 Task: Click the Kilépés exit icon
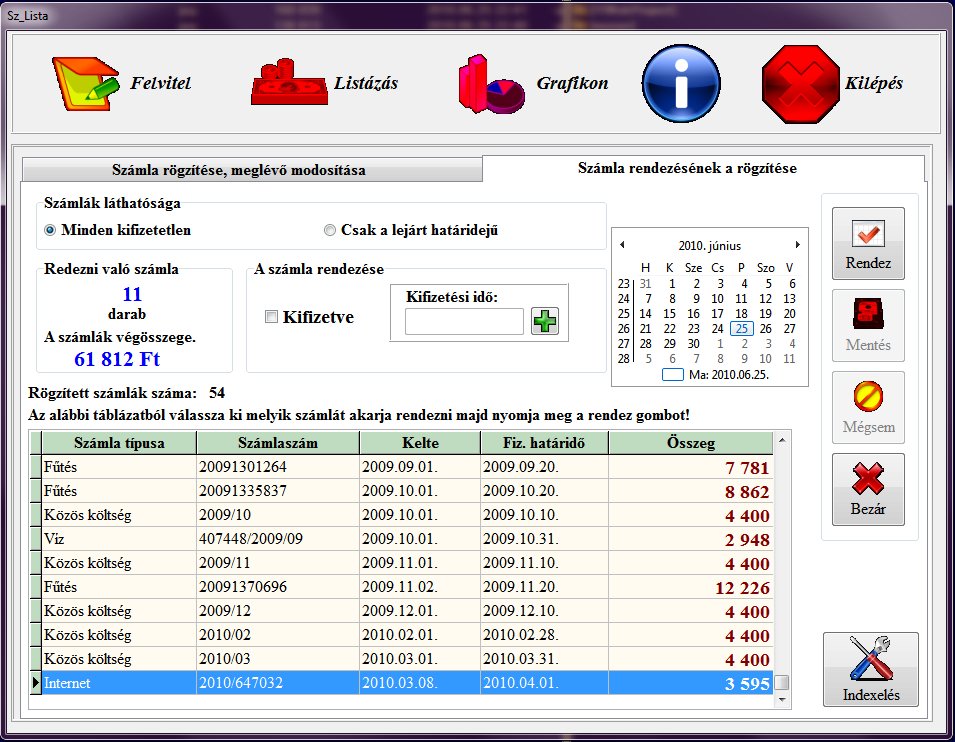(800, 84)
